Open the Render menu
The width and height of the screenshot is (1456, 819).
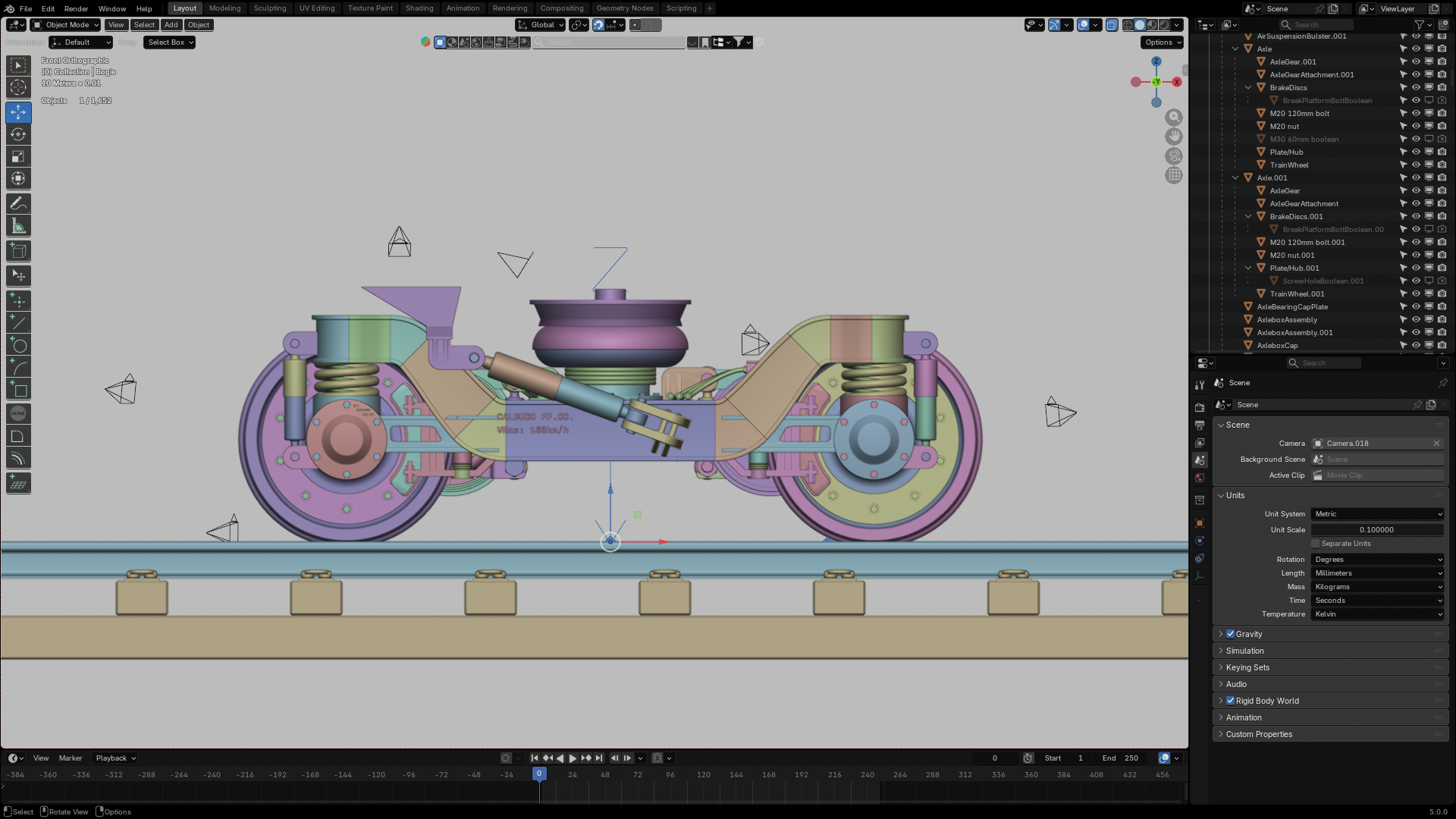point(76,8)
